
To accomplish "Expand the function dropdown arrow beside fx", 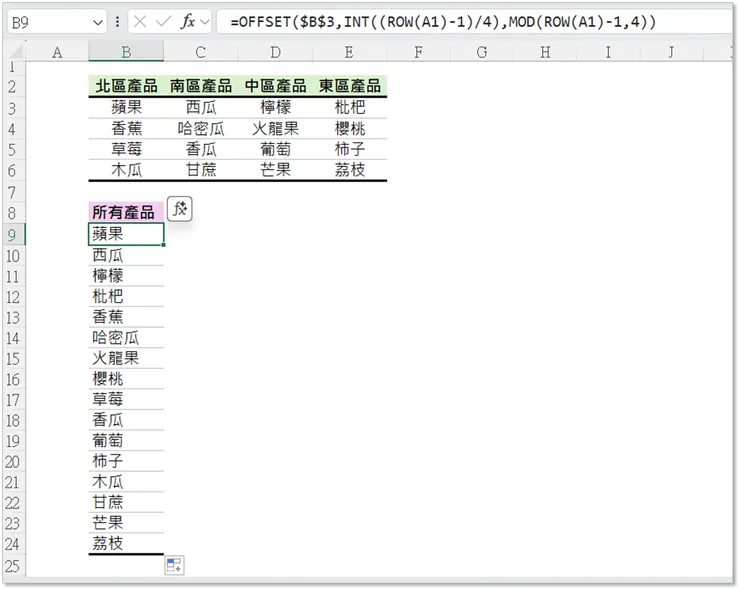I will click(204, 22).
